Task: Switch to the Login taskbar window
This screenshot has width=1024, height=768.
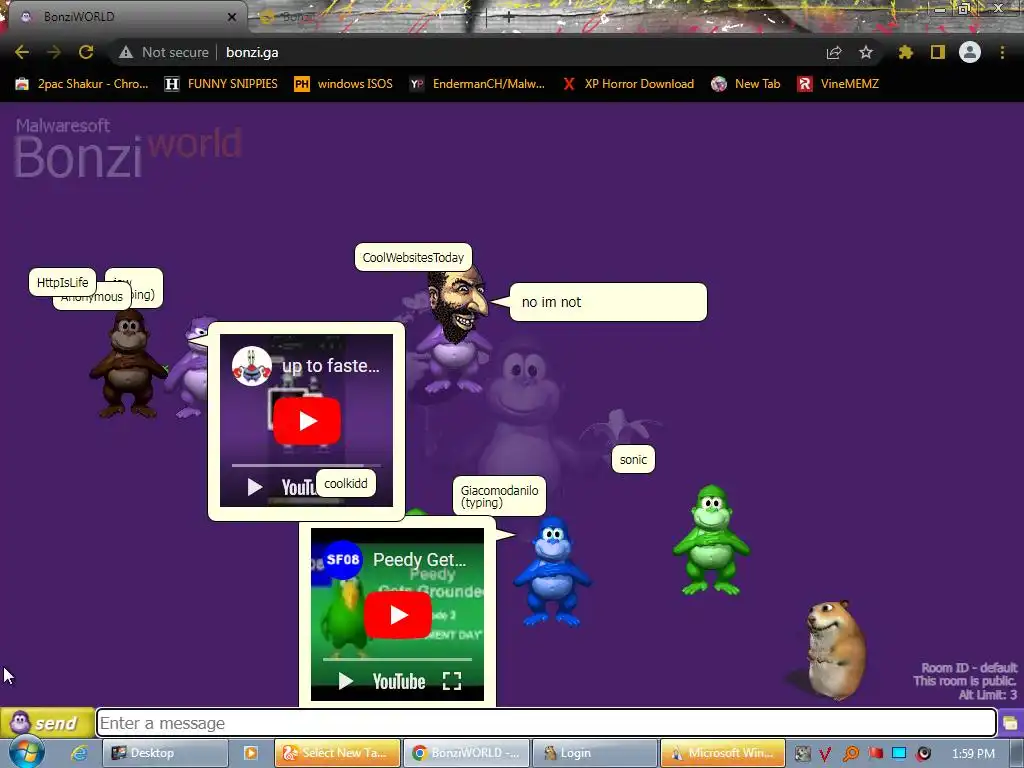Action: pyautogui.click(x=595, y=753)
